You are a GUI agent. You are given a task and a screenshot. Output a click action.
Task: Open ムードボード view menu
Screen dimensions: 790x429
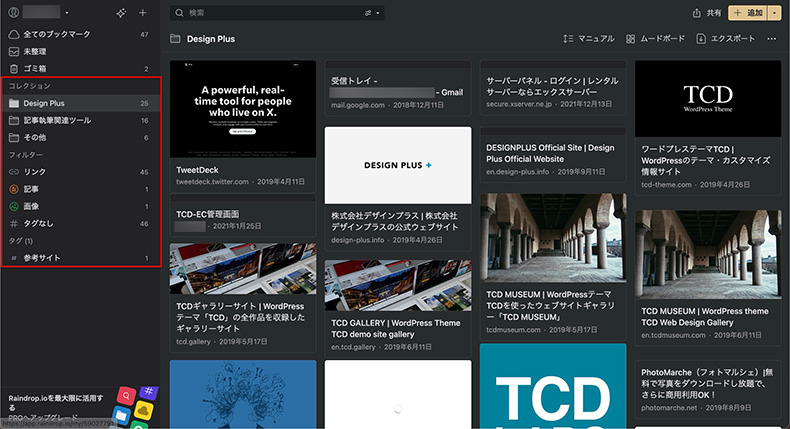coord(655,39)
